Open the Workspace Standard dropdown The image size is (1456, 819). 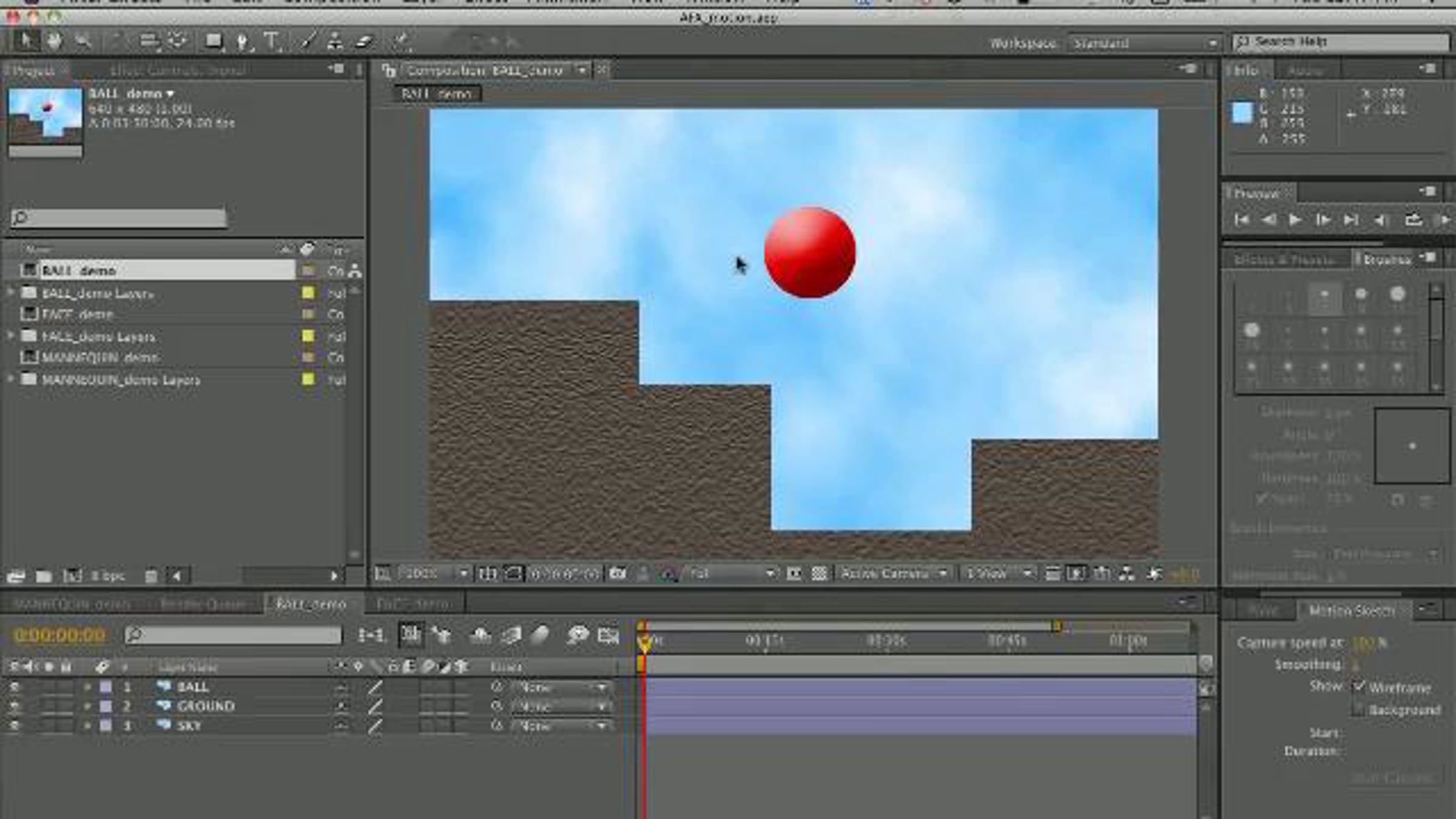pos(1144,43)
